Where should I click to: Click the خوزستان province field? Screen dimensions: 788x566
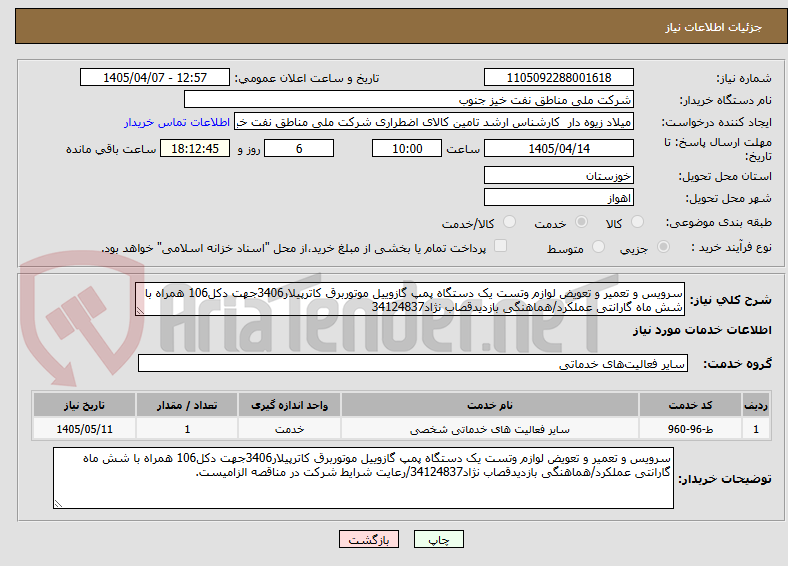click(558, 175)
